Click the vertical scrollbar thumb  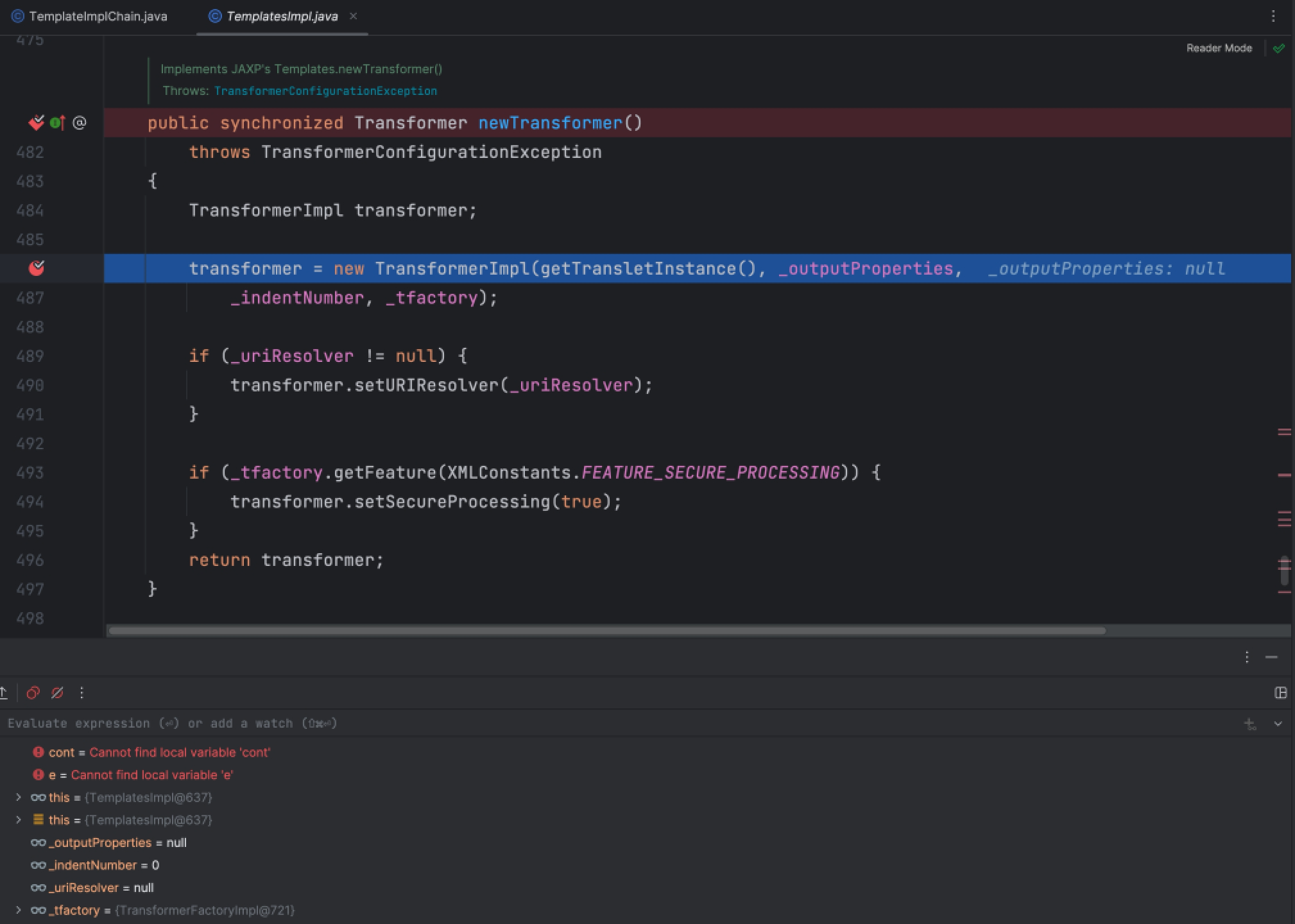1284,571
